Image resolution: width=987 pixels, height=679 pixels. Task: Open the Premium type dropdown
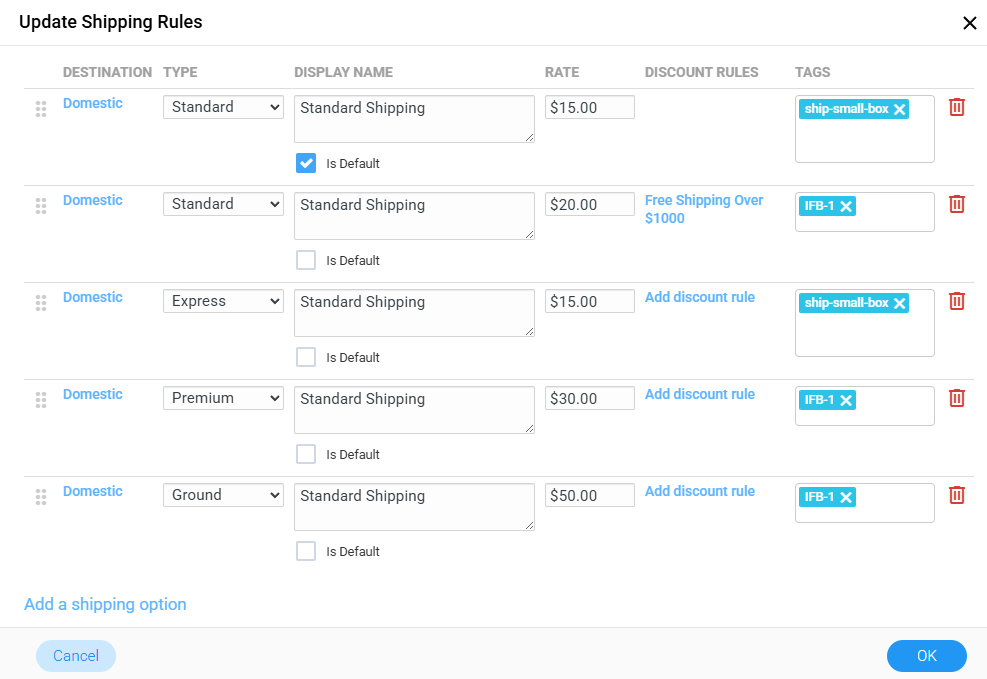(x=223, y=398)
